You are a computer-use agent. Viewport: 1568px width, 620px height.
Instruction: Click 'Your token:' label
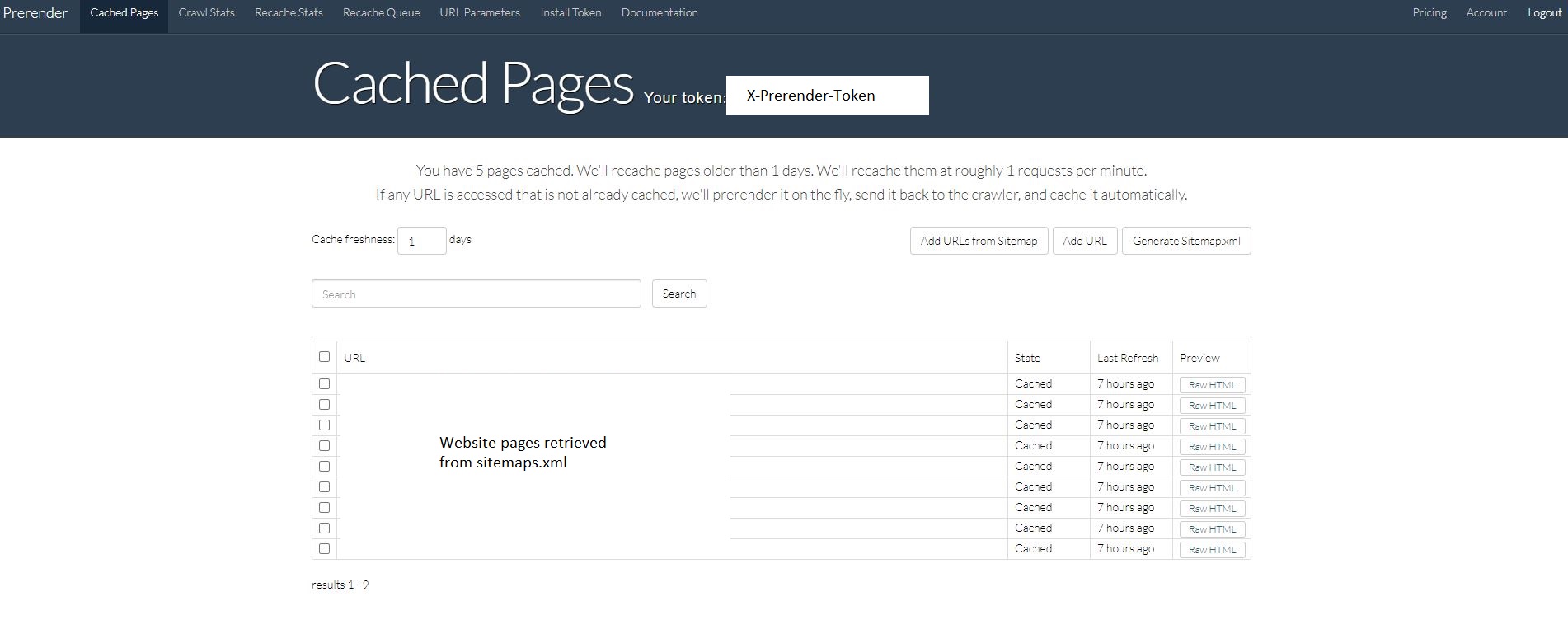(684, 97)
